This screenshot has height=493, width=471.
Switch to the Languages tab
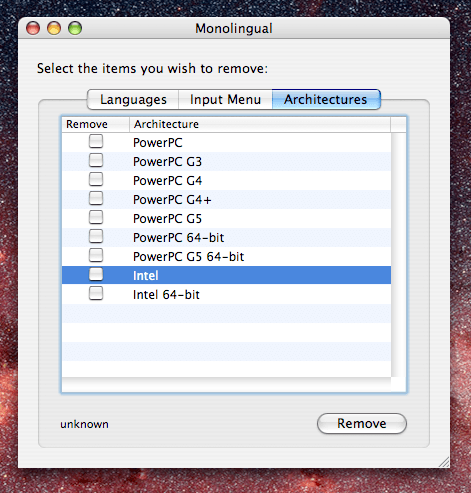tap(133, 99)
